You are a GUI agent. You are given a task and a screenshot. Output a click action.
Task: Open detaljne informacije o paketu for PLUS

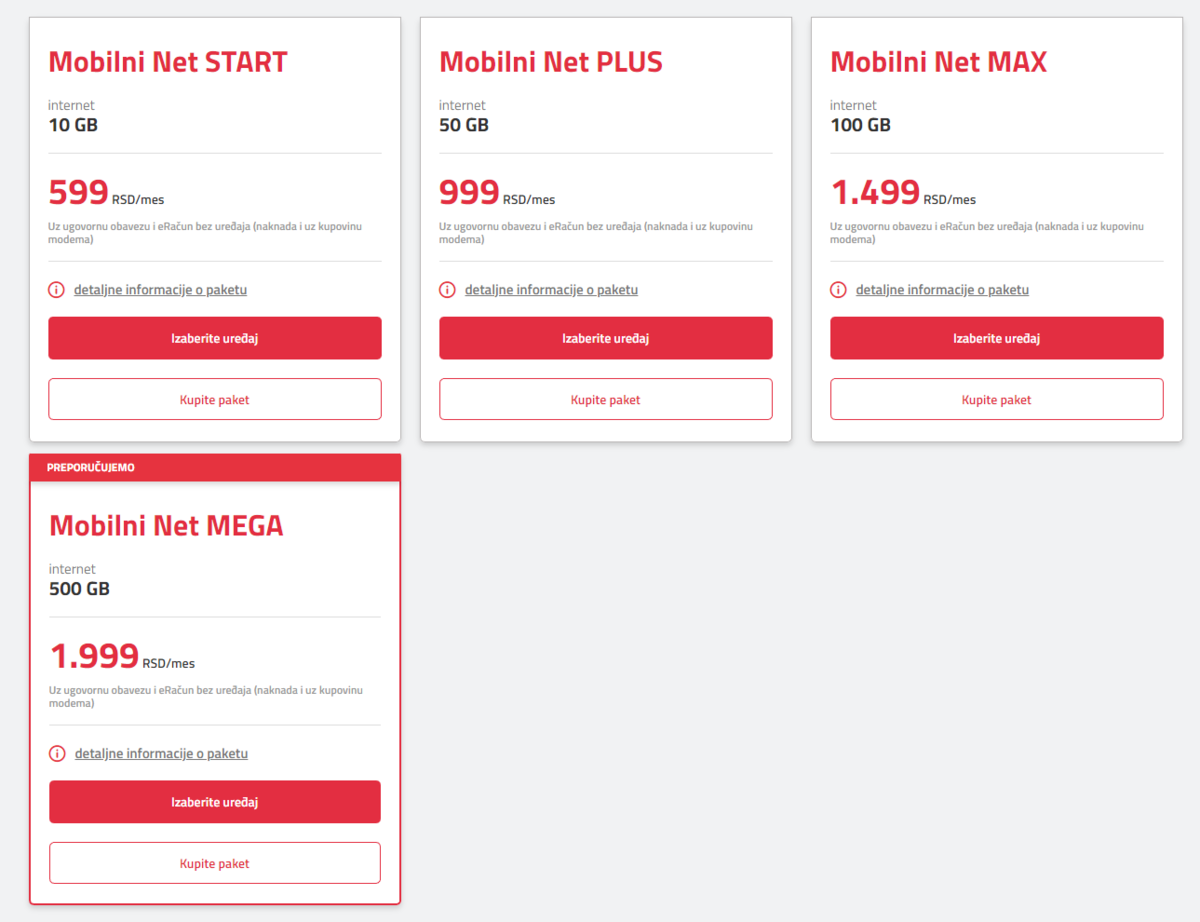[x=551, y=290]
